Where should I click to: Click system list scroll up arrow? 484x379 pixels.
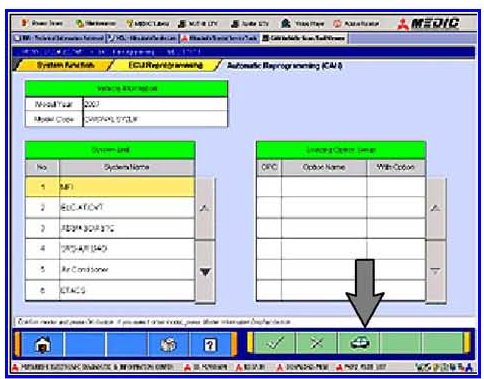coord(205,208)
